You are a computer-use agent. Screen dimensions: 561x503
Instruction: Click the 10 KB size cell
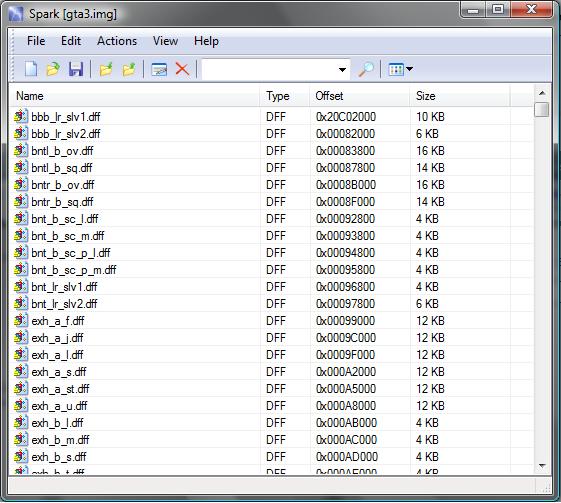point(430,117)
